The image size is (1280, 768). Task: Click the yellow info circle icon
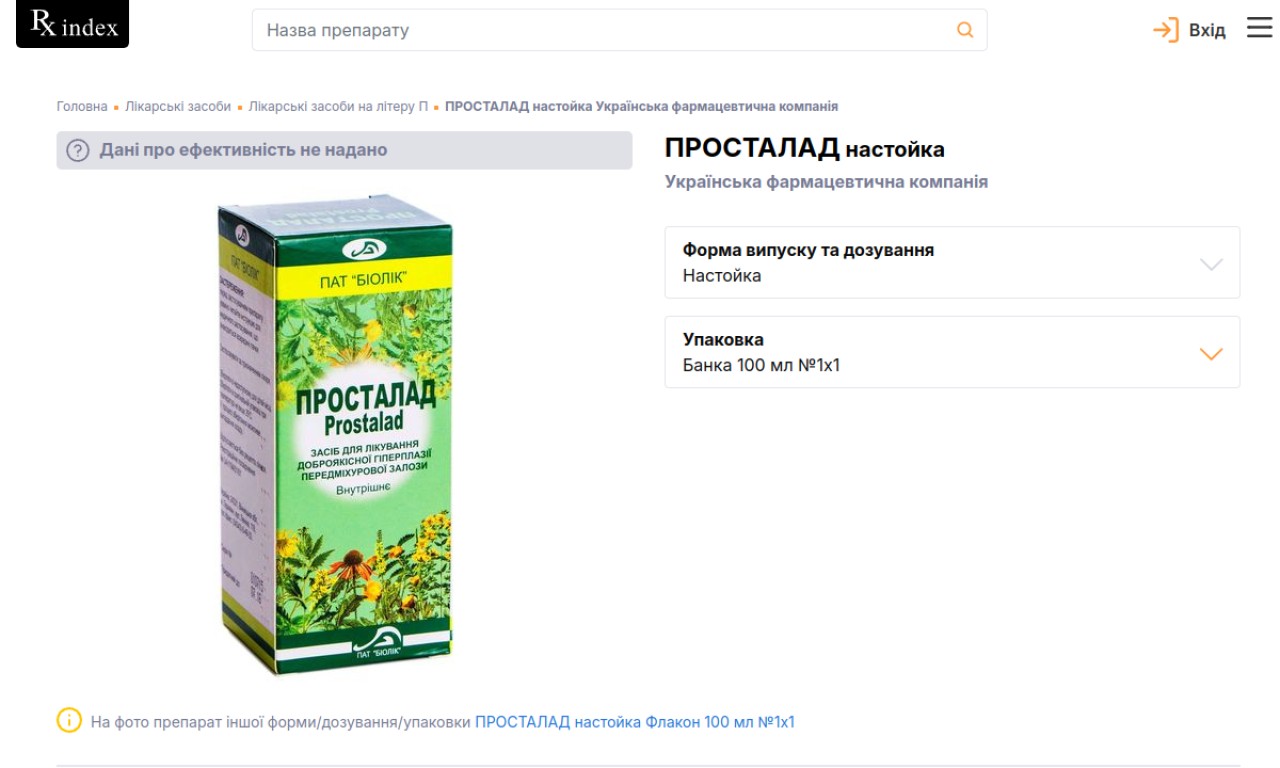tap(69, 720)
